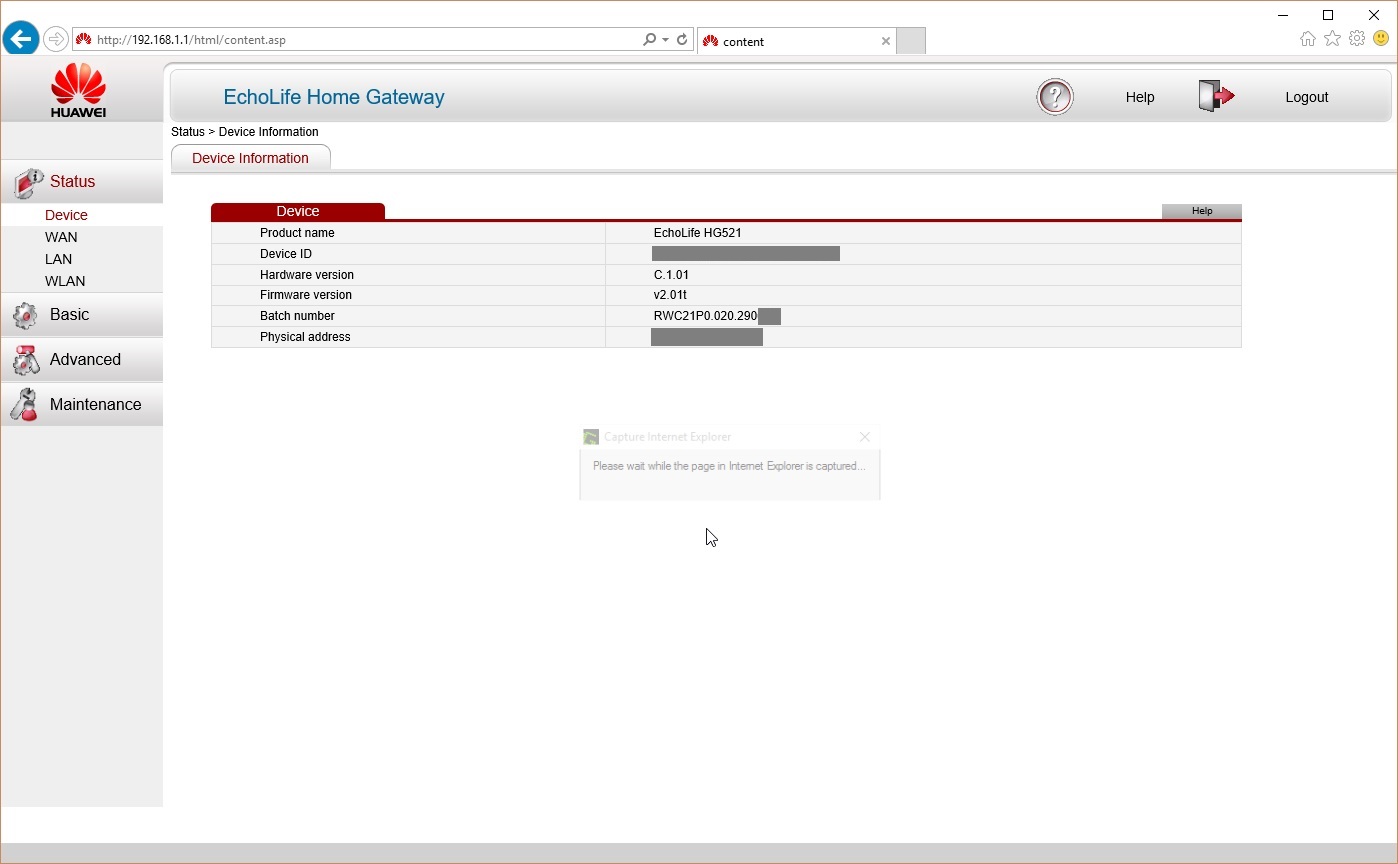Viewport: 1398px width, 864px height.
Task: Click the 'Status > Device Information' breadcrumb
Action: click(245, 132)
